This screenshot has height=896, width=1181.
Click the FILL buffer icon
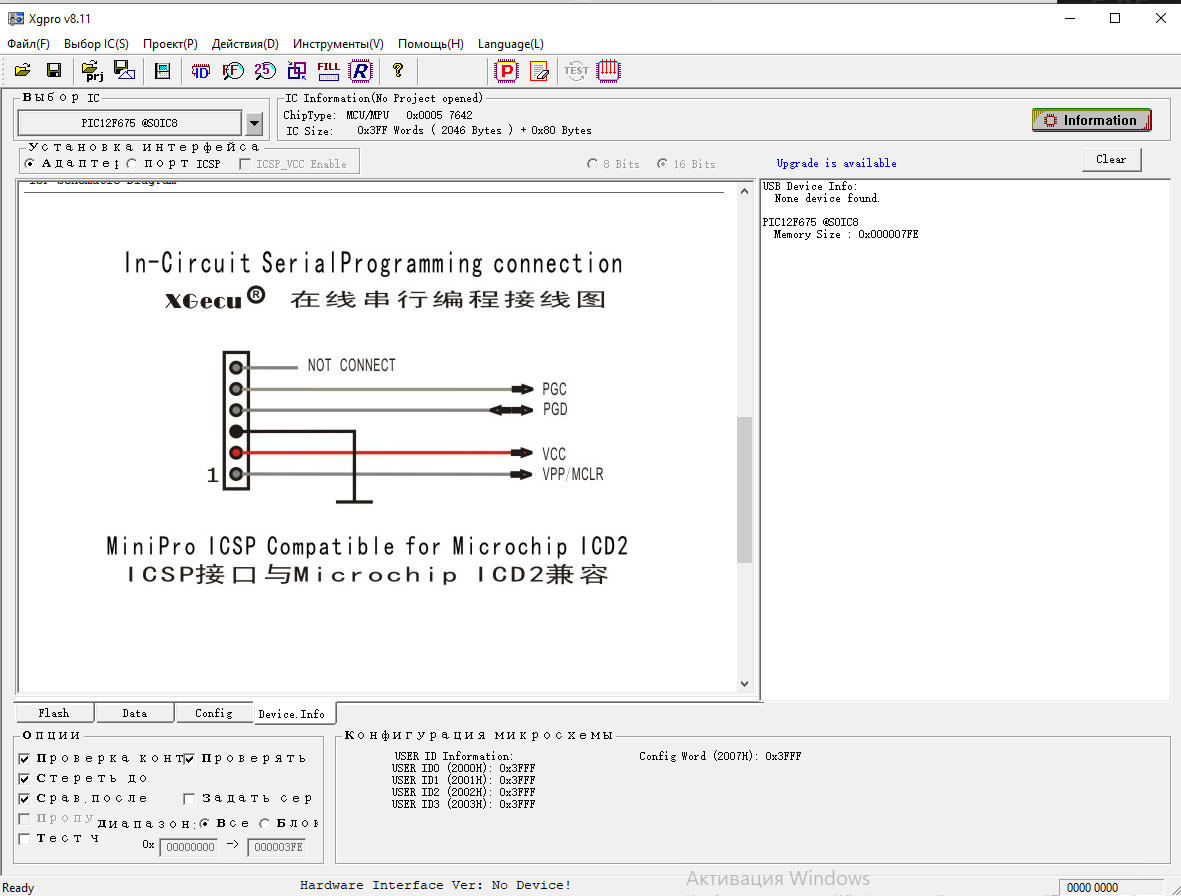(328, 70)
